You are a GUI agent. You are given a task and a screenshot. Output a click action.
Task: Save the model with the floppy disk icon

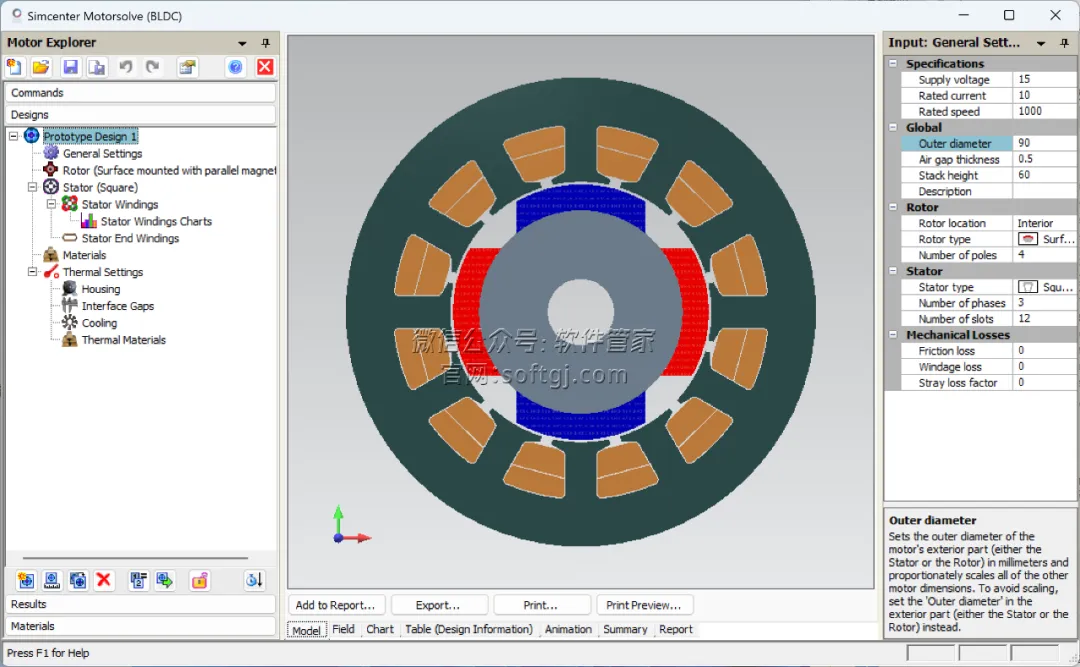pos(70,67)
